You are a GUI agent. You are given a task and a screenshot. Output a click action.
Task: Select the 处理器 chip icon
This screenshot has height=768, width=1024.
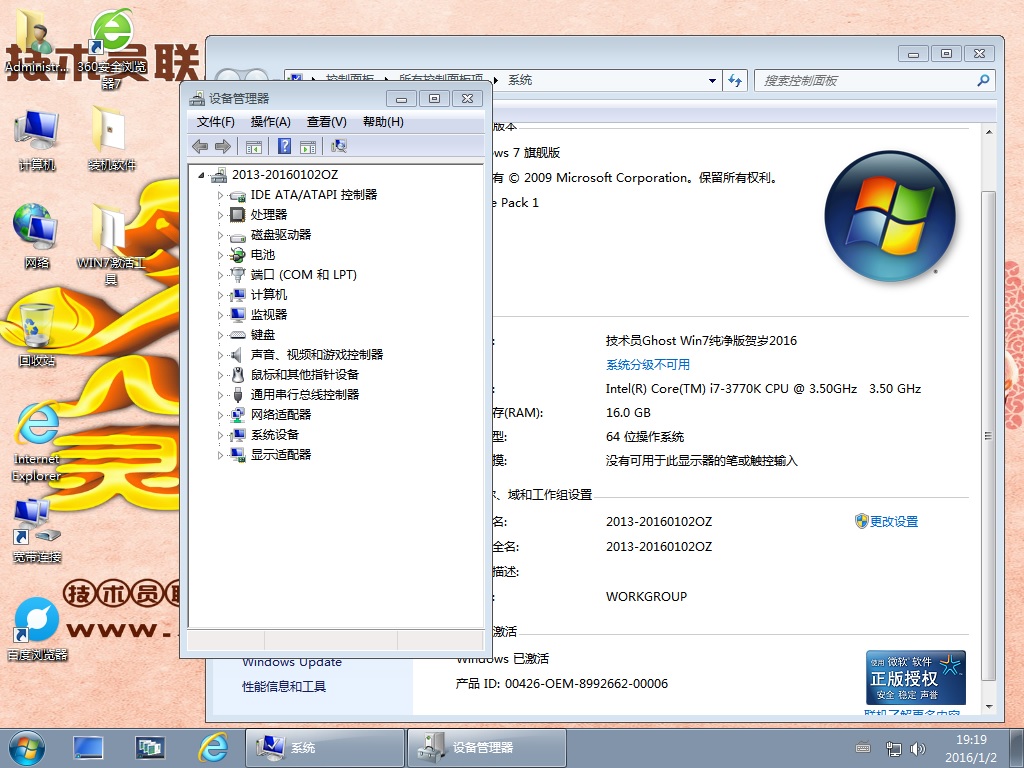[238, 215]
